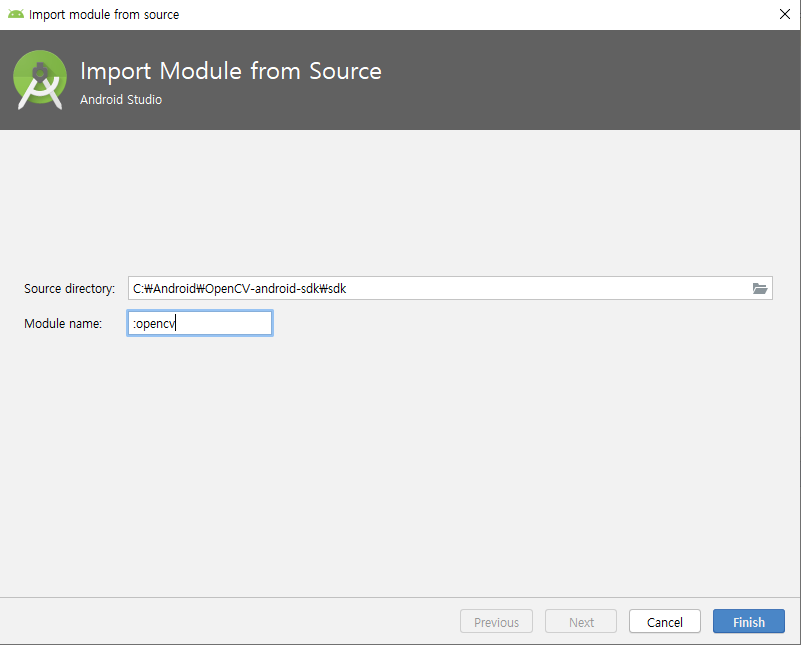
Task: Cancel the module import
Action: pyautogui.click(x=664, y=622)
